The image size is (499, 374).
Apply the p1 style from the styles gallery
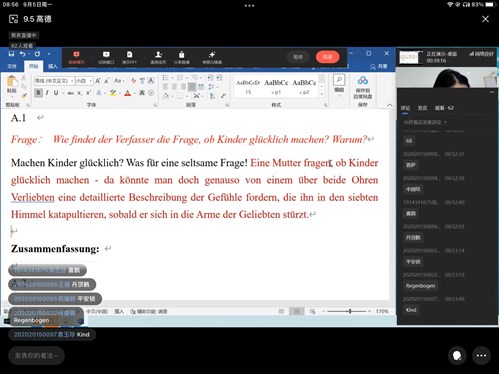point(276,87)
